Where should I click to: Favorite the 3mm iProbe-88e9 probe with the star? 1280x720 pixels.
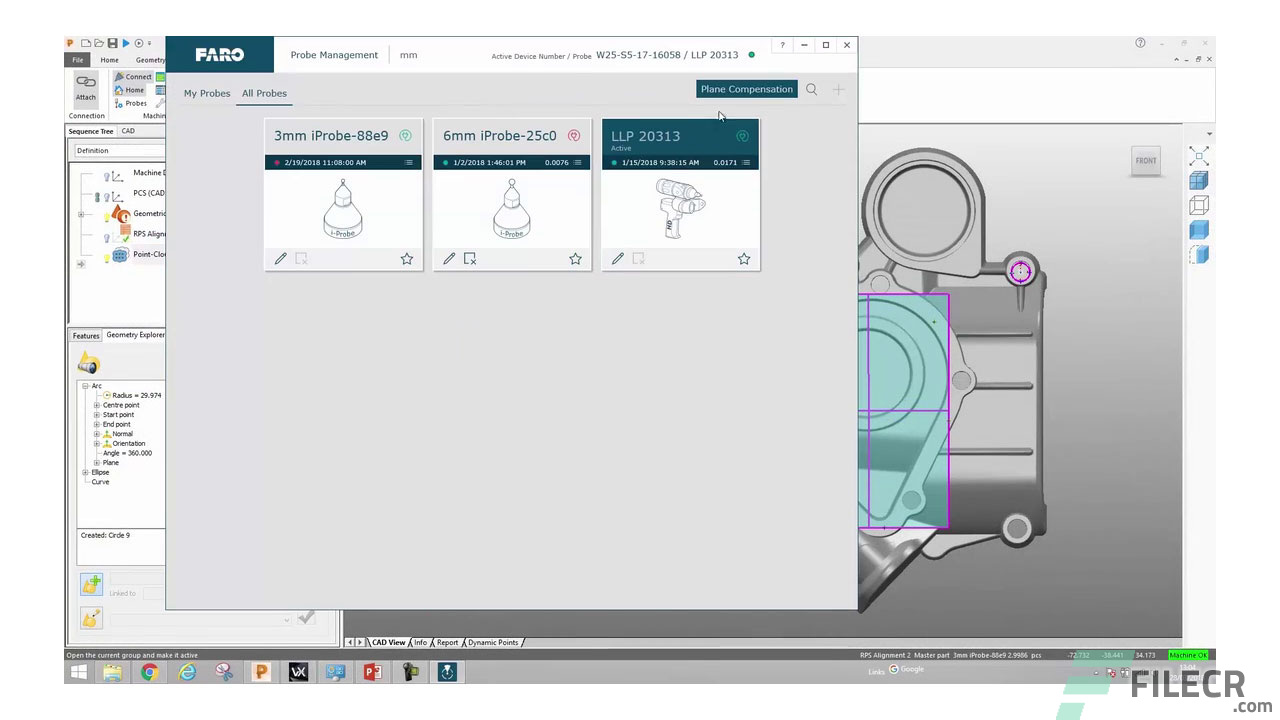tap(407, 259)
